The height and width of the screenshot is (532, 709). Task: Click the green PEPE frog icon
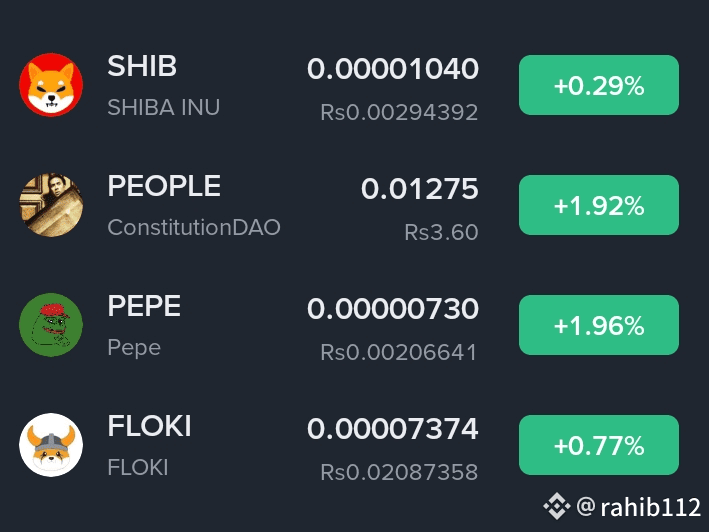pos(51,325)
